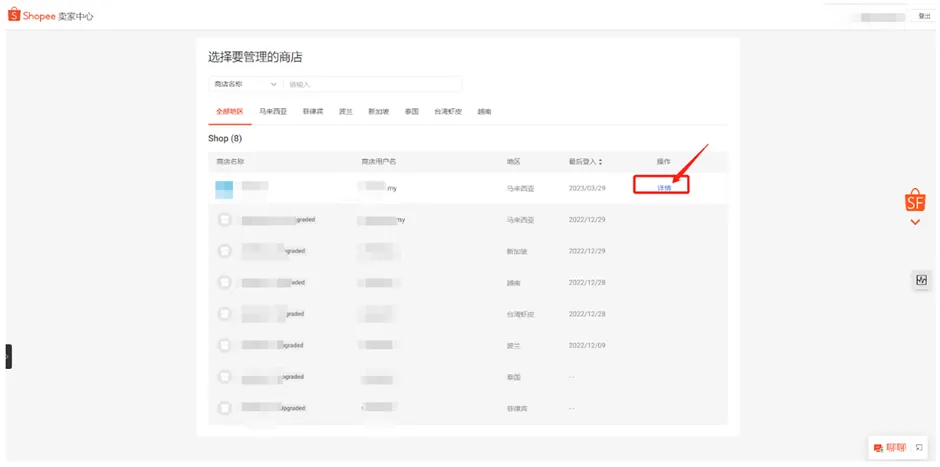Click 详情 link for the 2023/03/29 shop
This screenshot has width=940, height=467.
[664, 188]
